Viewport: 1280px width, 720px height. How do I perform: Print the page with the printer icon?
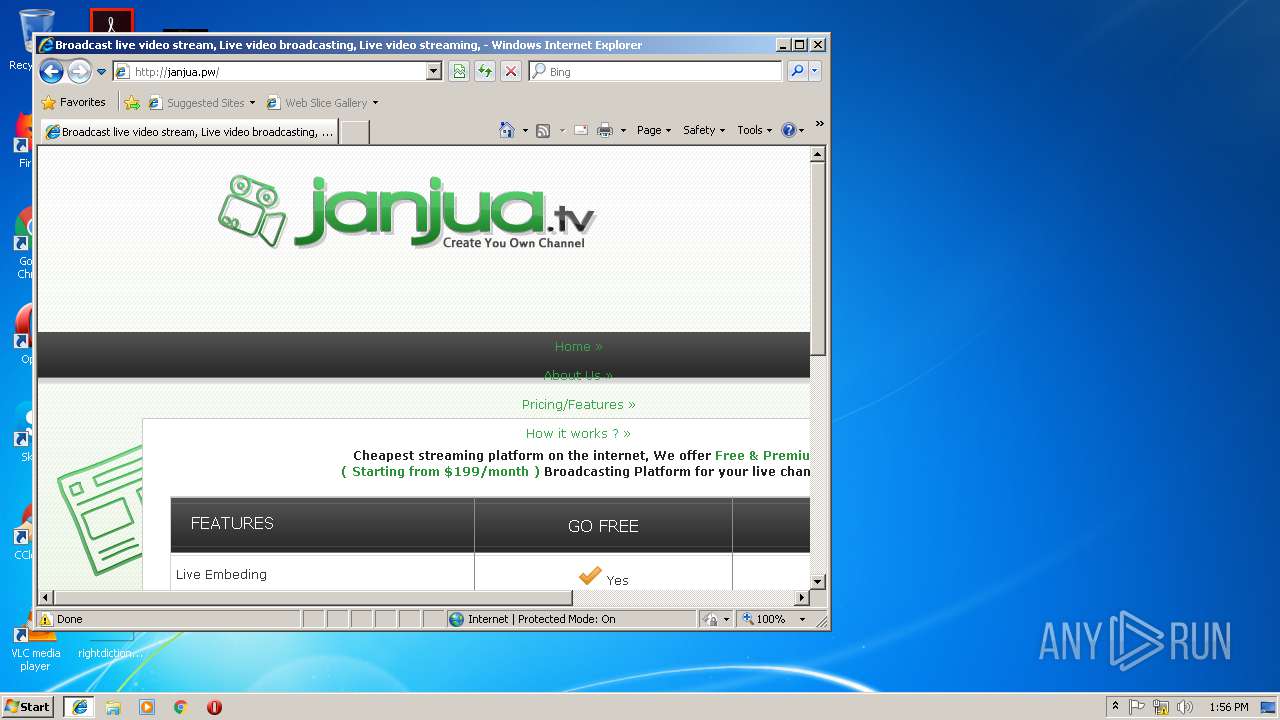coord(605,130)
